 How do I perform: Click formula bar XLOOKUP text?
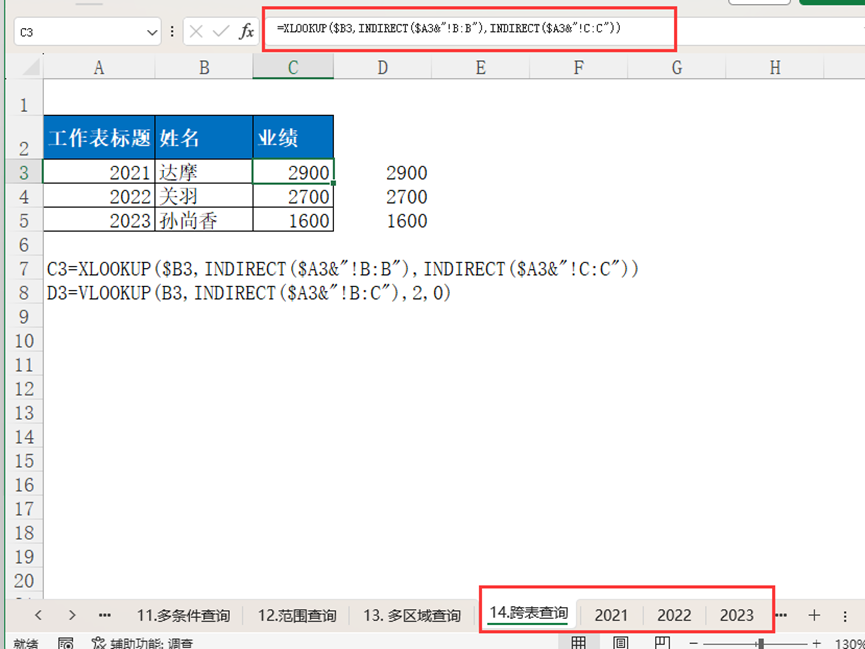point(449,28)
